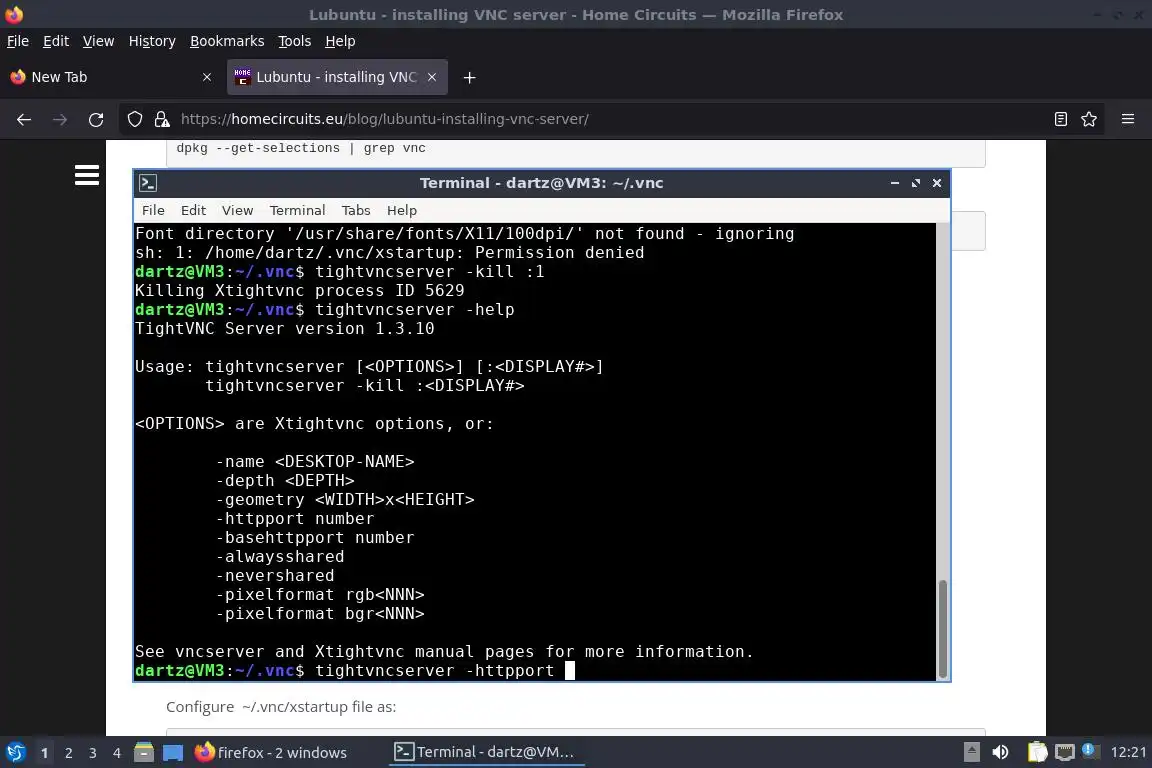Screen dimensions: 1152x768
Task: Open network monitor tray icon
Action: (x=1065, y=752)
